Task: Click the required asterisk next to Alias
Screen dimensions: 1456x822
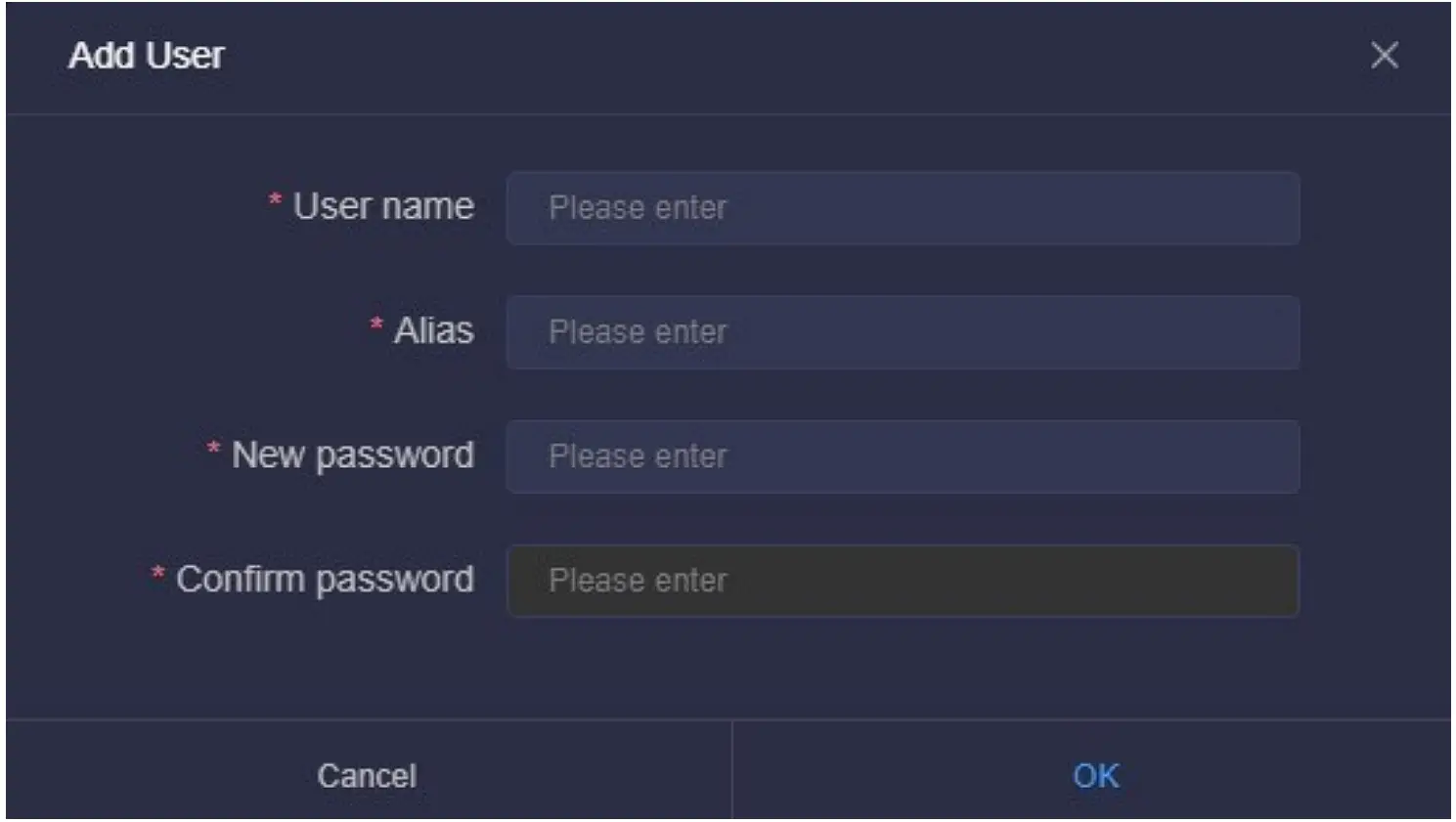Action: pos(376,325)
